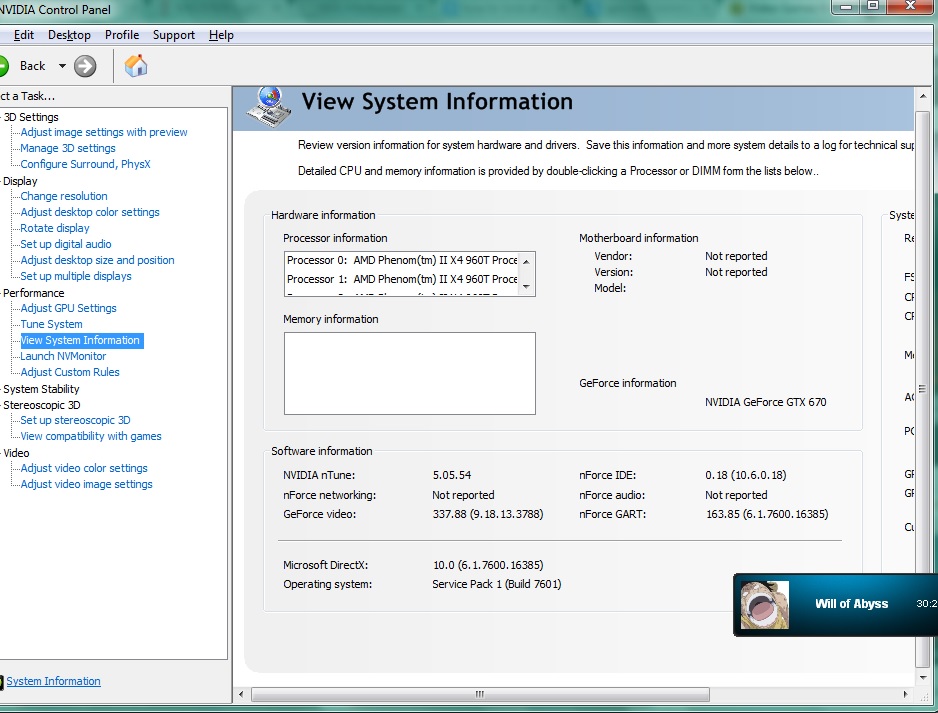Open Manage 3D settings
The image size is (938, 713).
[x=68, y=148]
